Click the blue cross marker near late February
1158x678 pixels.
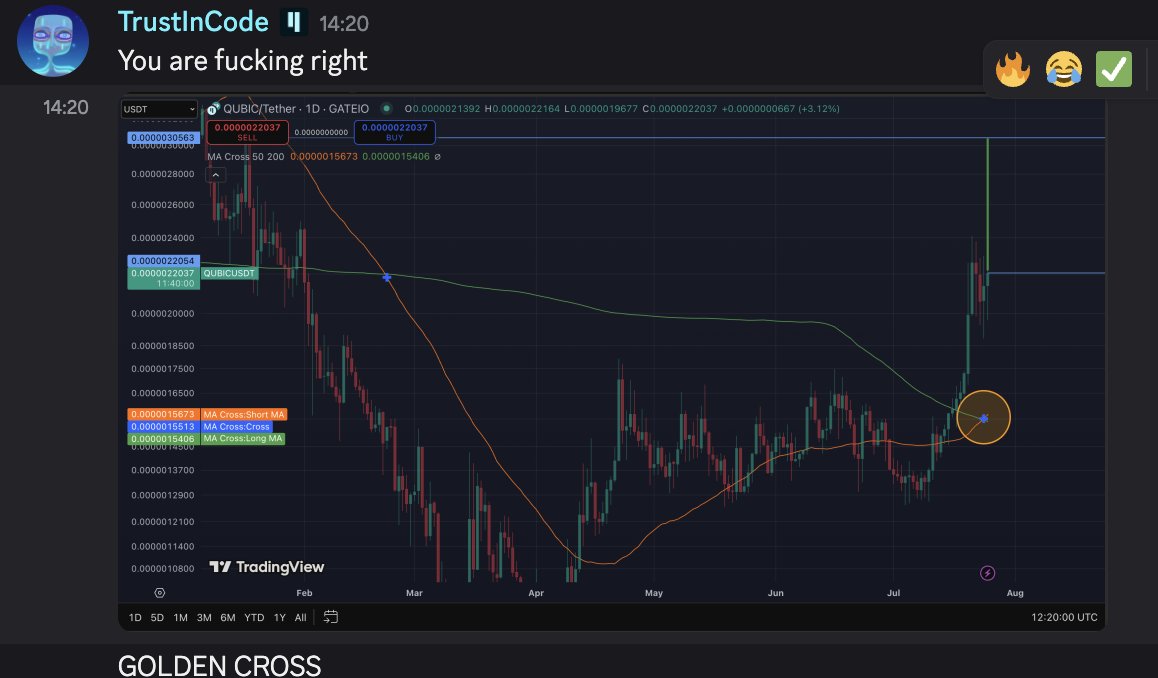point(386,278)
